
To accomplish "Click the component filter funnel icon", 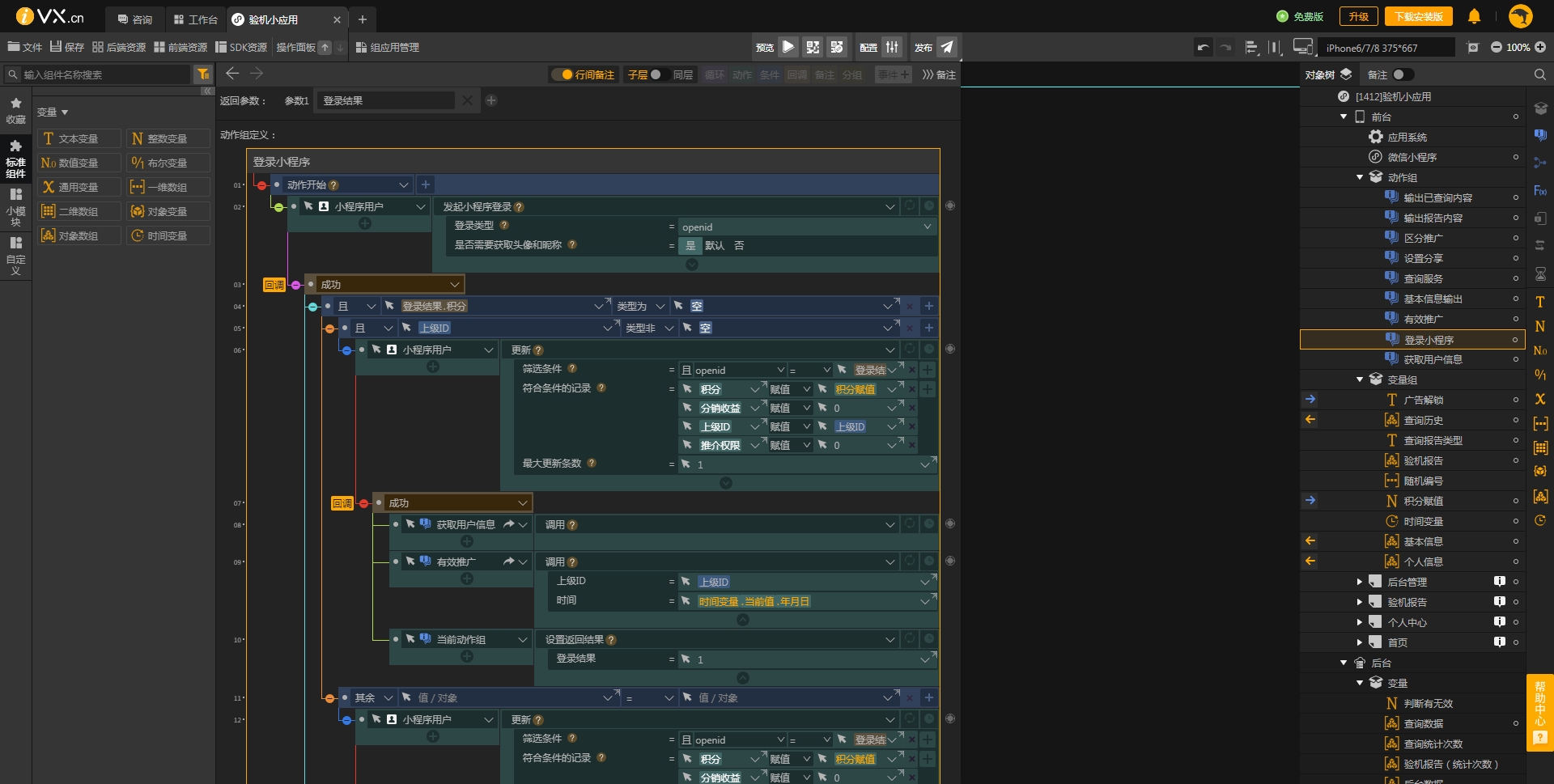I will [x=203, y=74].
